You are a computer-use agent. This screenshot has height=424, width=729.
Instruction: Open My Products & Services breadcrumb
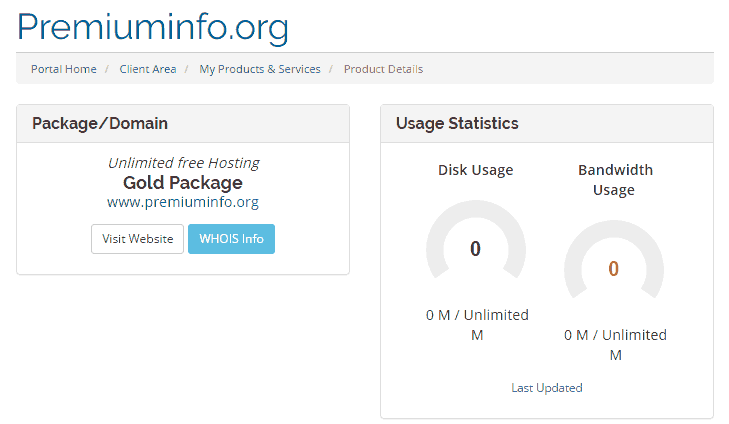[x=260, y=69]
